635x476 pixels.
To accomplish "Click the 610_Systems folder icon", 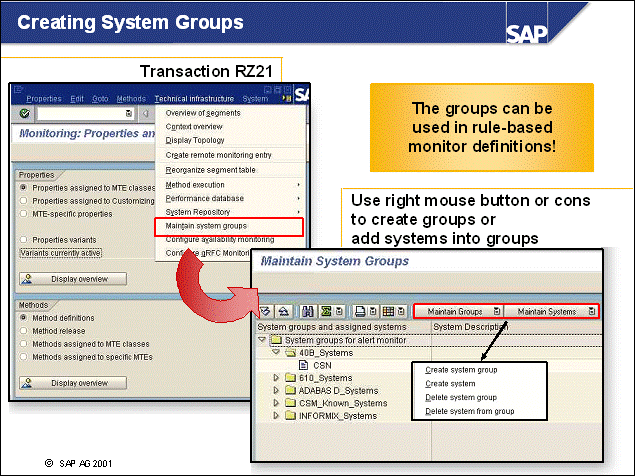I will [291, 378].
